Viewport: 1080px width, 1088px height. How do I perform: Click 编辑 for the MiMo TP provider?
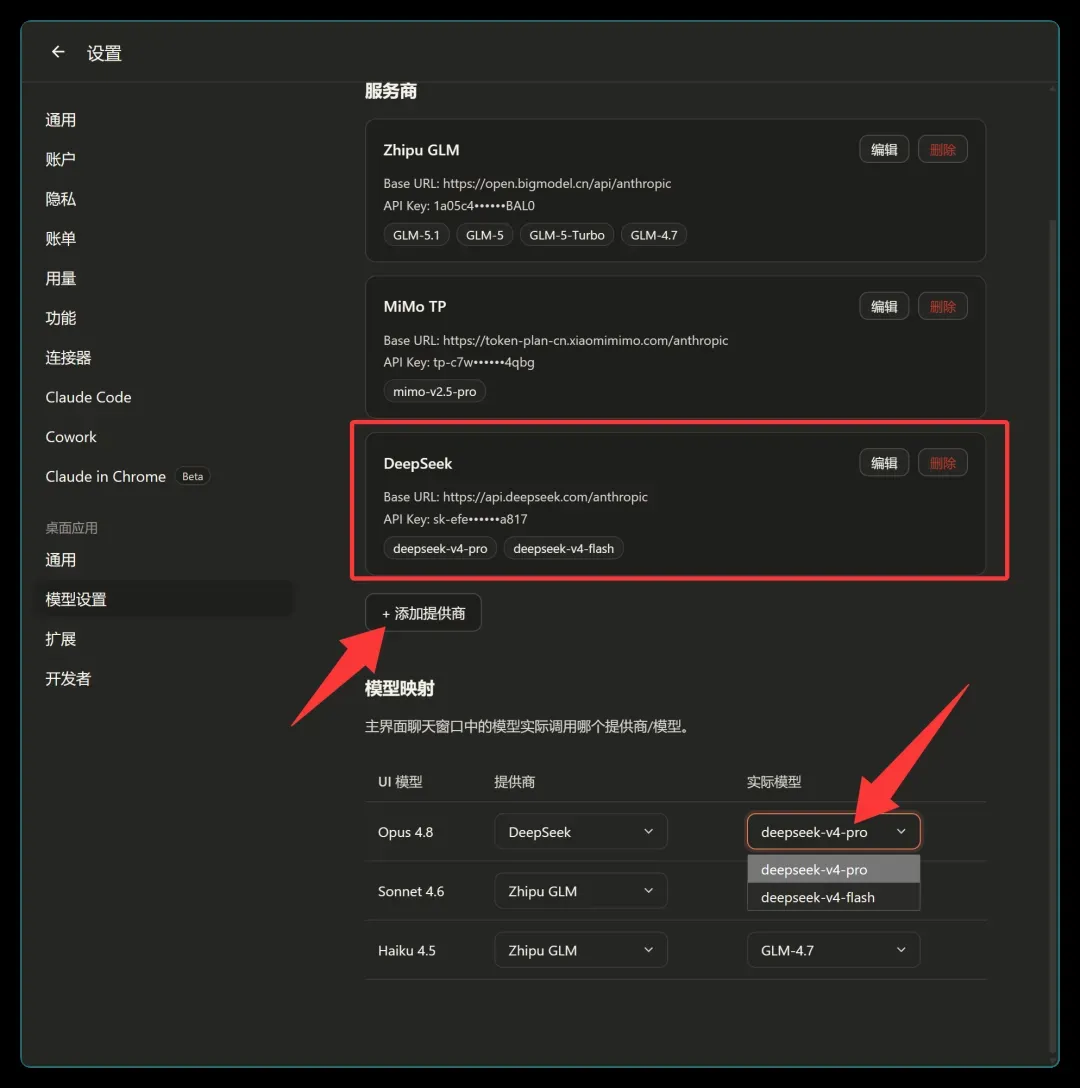pyautogui.click(x=884, y=306)
